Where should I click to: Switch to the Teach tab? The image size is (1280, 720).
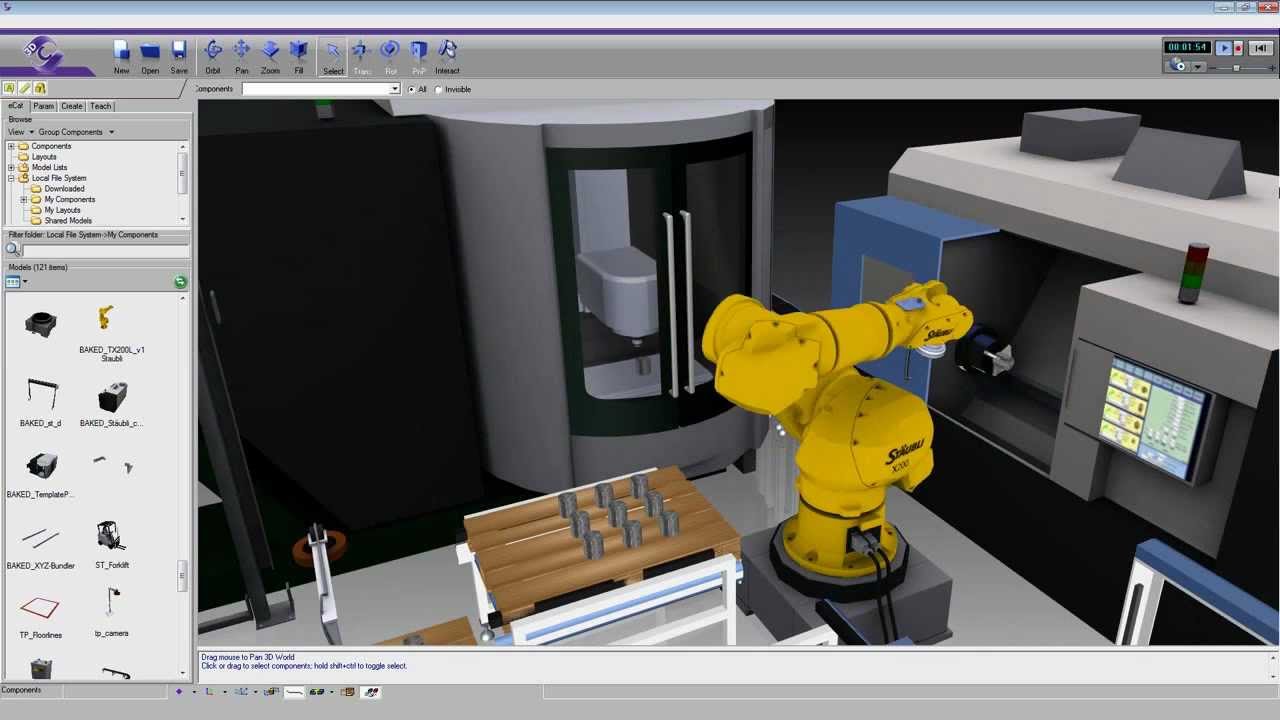[x=101, y=106]
